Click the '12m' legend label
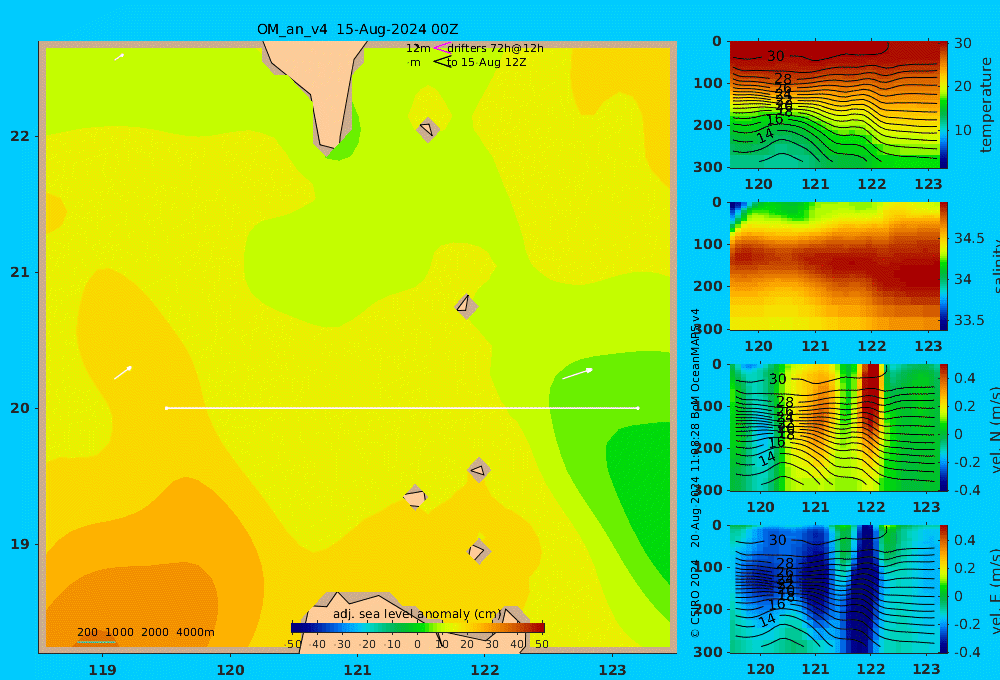The image size is (1000, 680). [x=418, y=48]
